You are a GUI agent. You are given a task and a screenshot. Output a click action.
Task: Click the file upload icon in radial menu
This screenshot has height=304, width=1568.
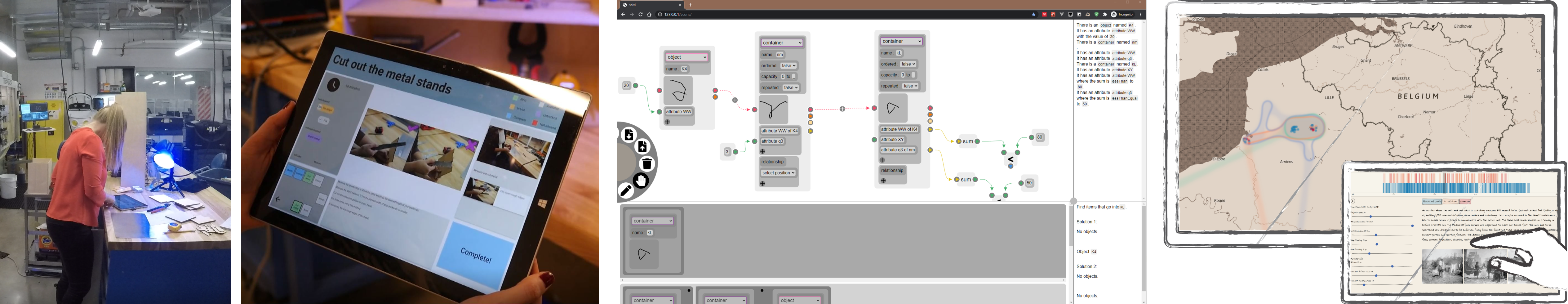click(x=642, y=146)
